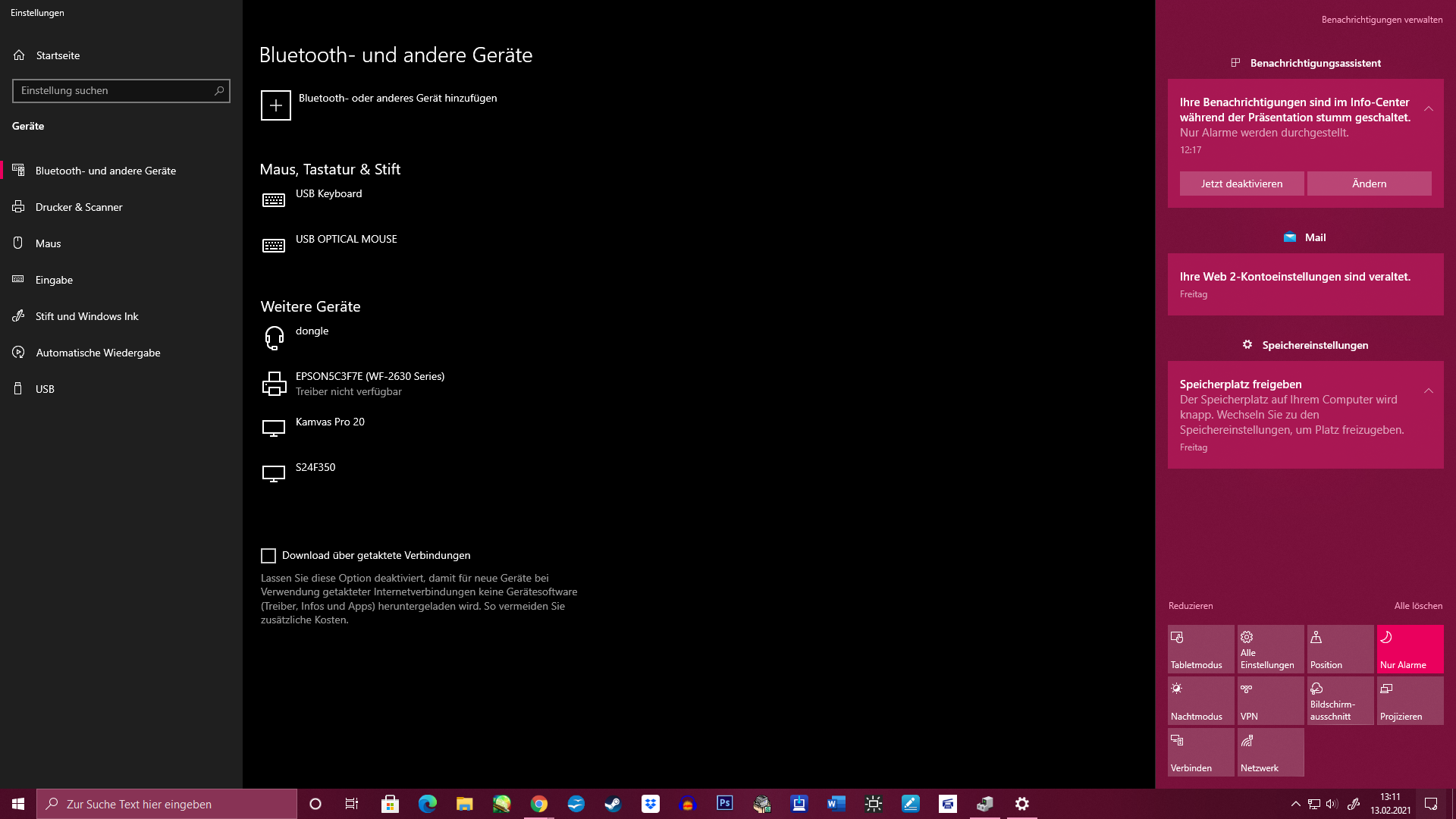Collapse the Benachrichtigungsassistent notification chevron
The height and width of the screenshot is (819, 1456).
pyautogui.click(x=1430, y=108)
